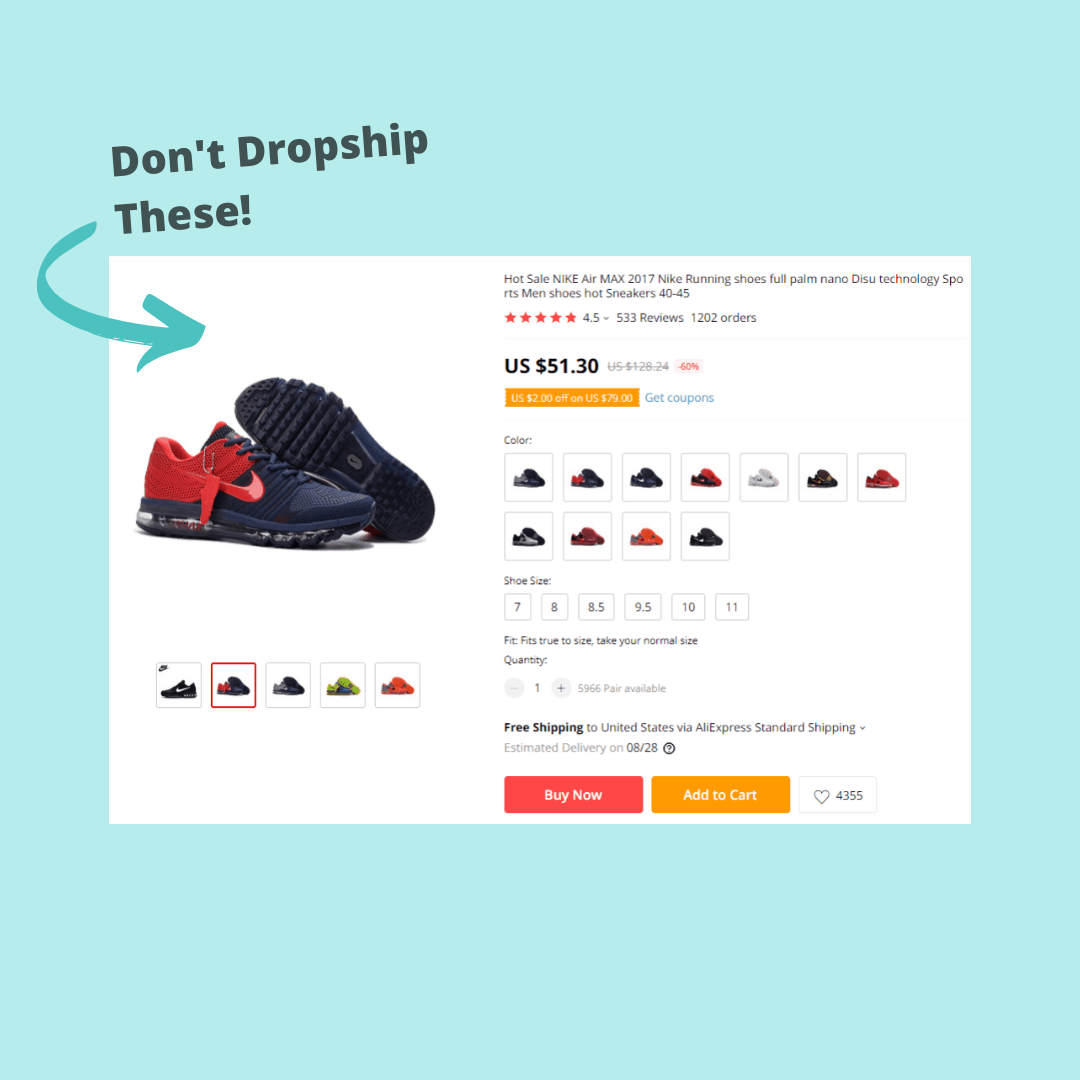The image size is (1080, 1080).
Task: Show the green shoe thumbnail image
Action: pos(343,685)
